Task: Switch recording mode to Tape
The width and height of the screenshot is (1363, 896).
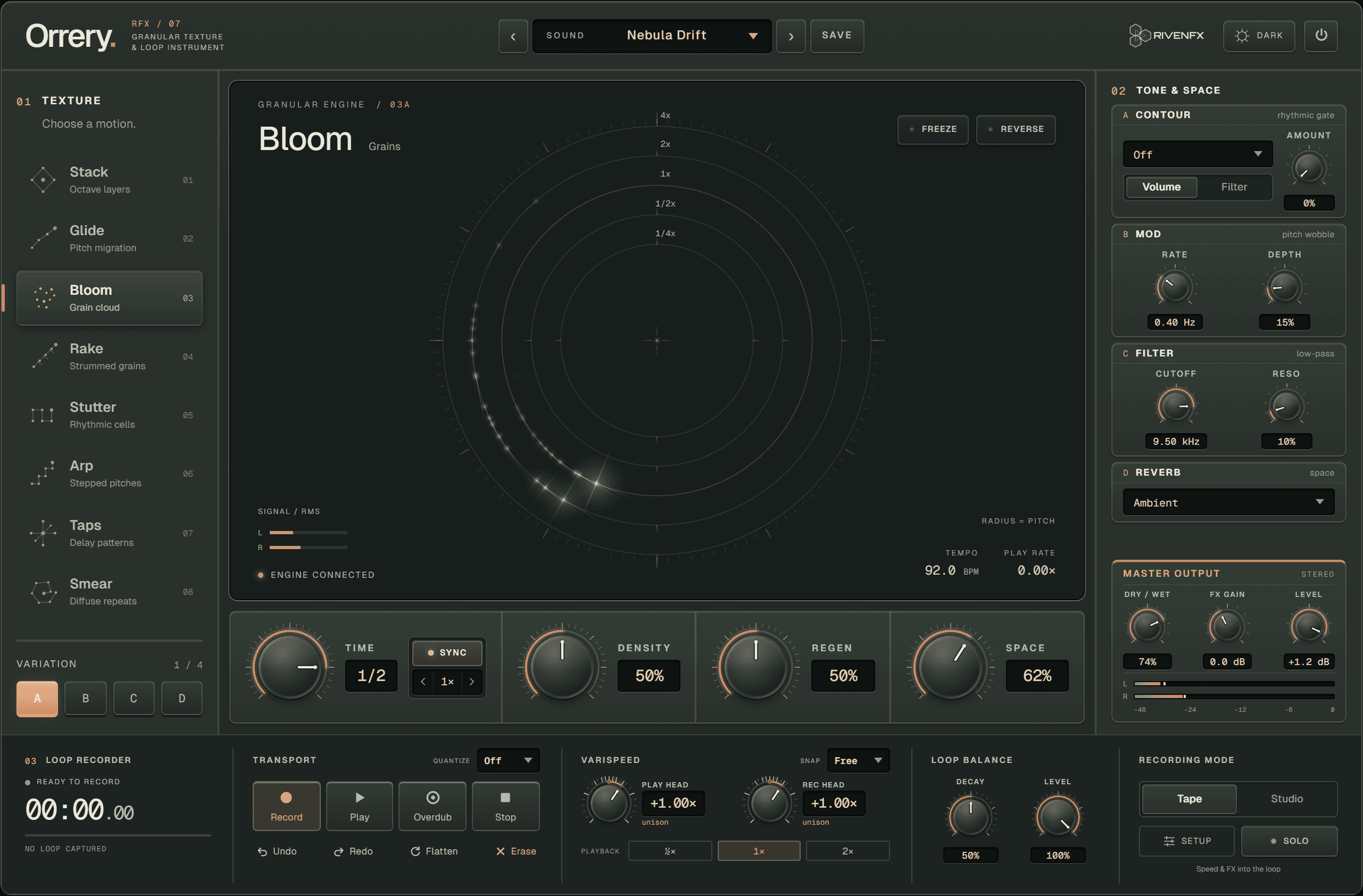Action: tap(1189, 799)
